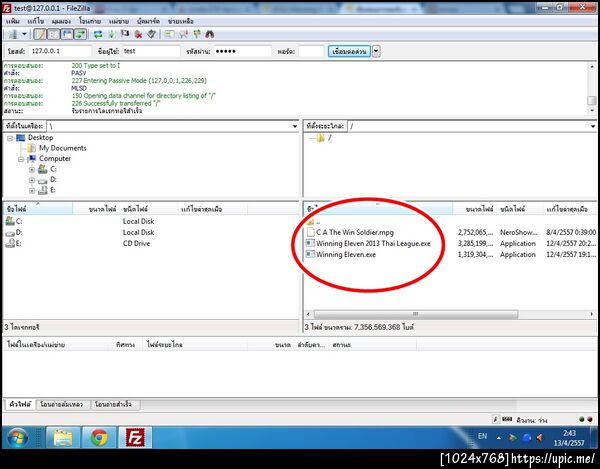Sort the local list by file size column
Screen dimensions: 600x469
click(96, 209)
